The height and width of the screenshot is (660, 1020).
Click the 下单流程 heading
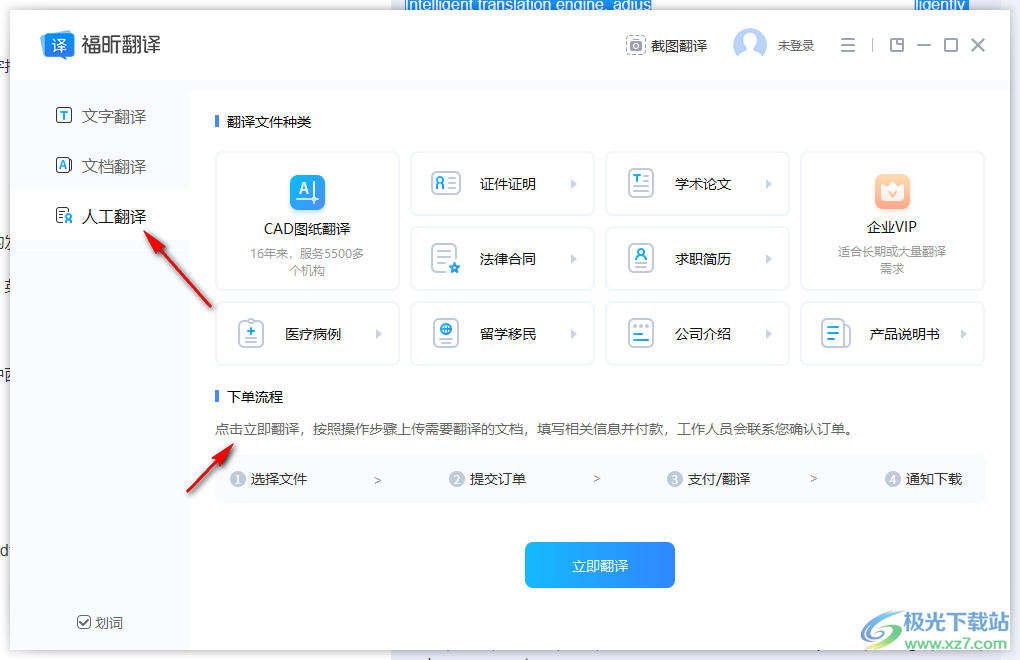tap(255, 397)
